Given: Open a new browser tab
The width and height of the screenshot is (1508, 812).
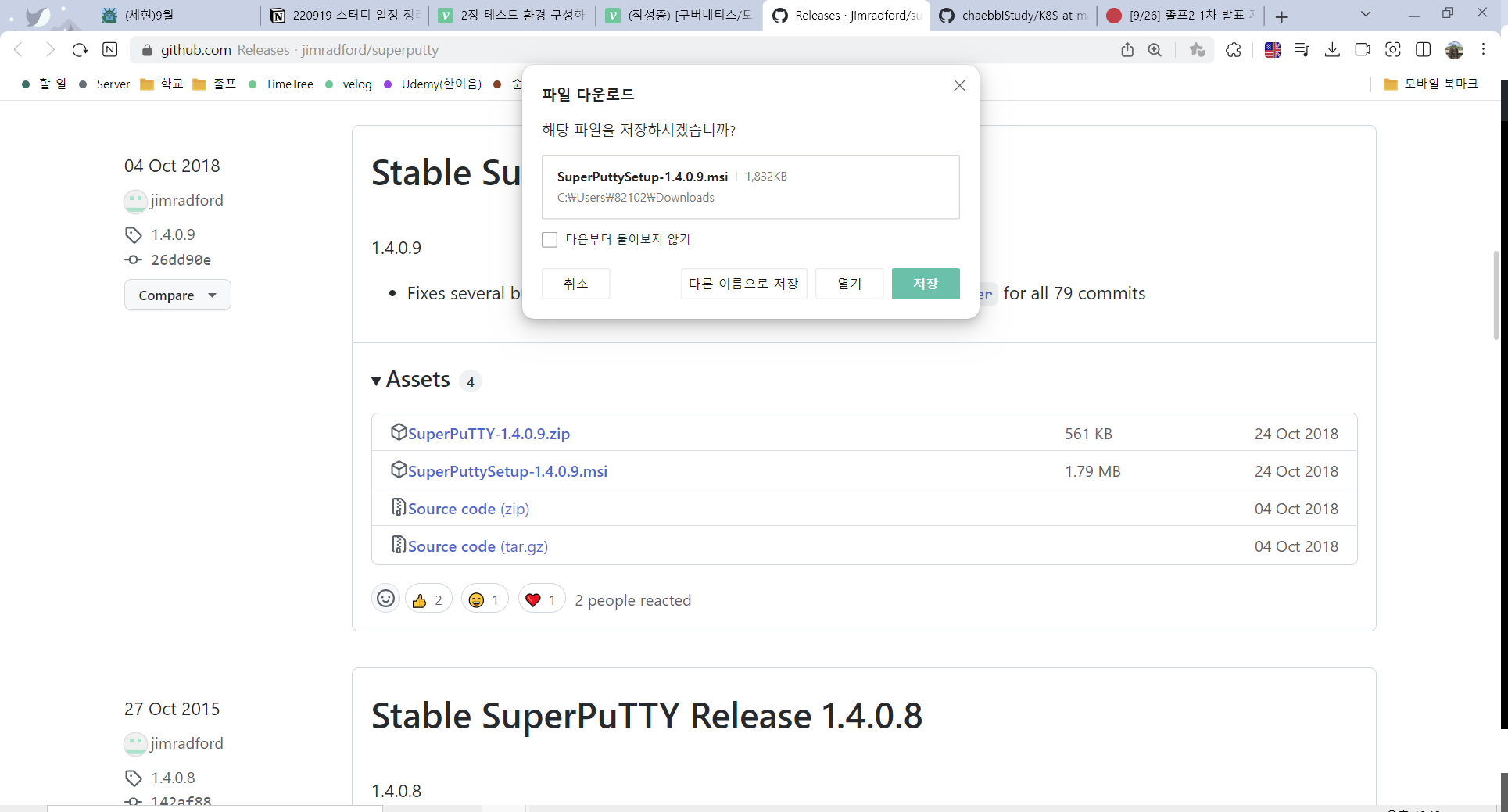Looking at the screenshot, I should tap(1281, 16).
